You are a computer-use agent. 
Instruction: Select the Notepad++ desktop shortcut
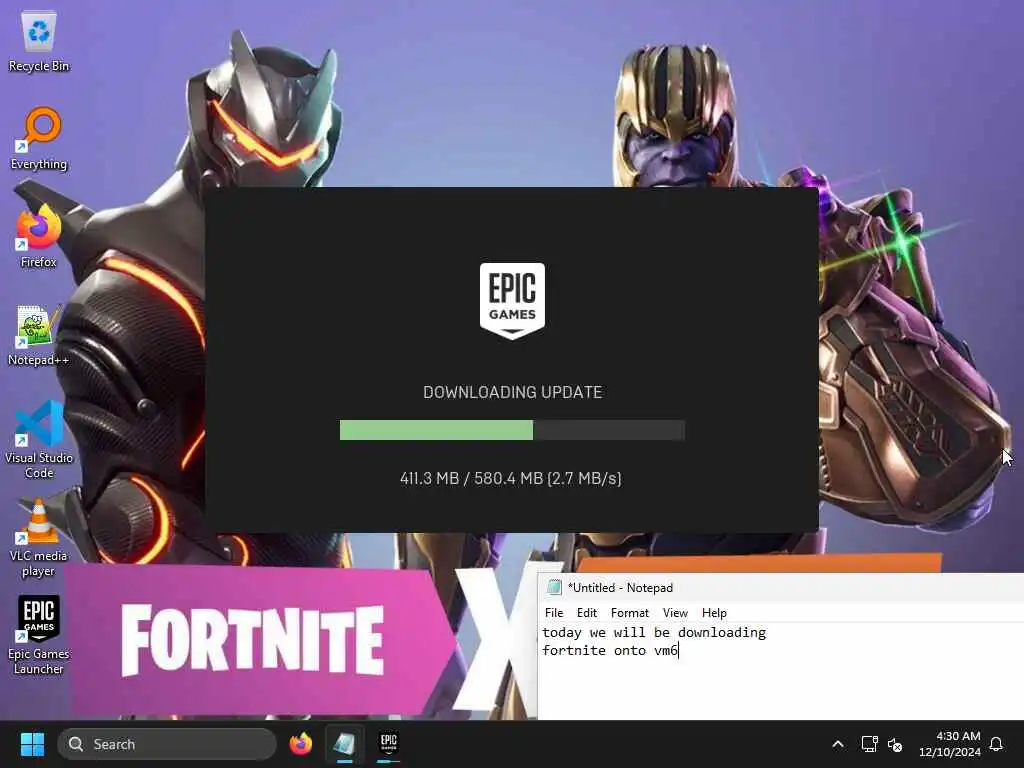[x=39, y=334]
